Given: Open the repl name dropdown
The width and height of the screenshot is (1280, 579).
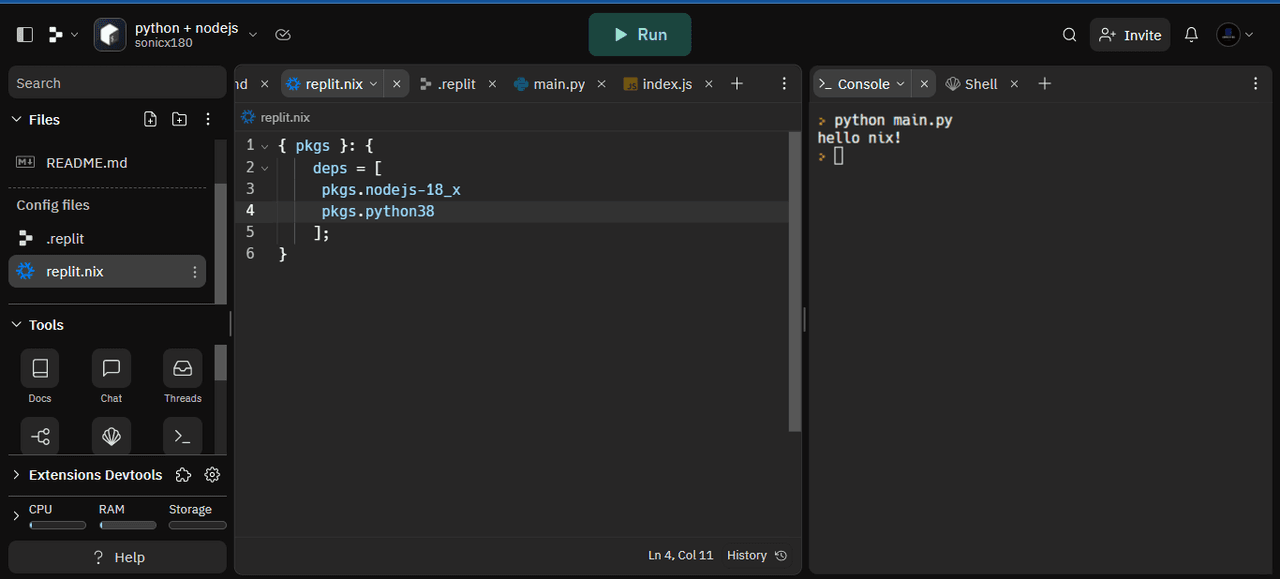Looking at the screenshot, I should (x=253, y=35).
